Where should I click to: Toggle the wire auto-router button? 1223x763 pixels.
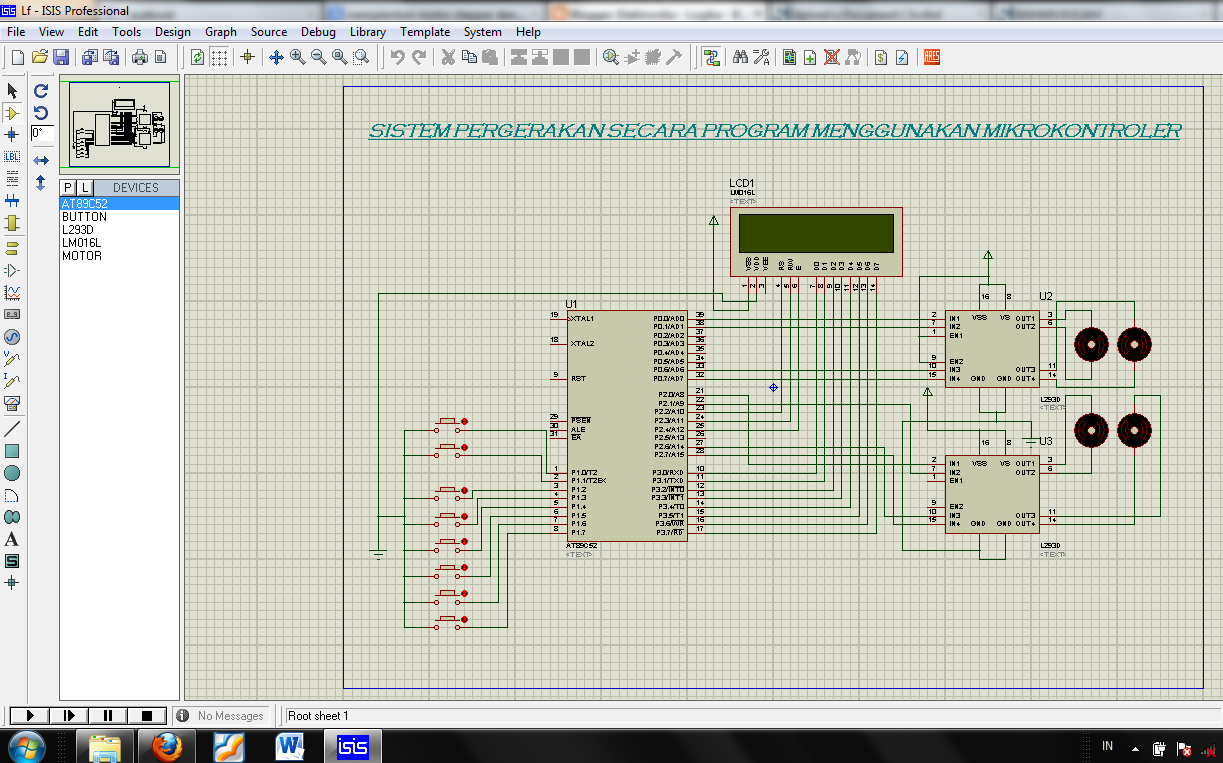point(711,58)
